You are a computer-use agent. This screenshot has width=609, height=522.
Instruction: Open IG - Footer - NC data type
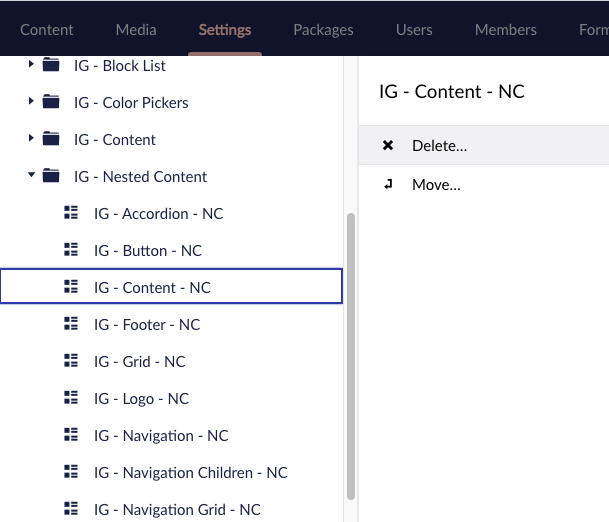(147, 325)
